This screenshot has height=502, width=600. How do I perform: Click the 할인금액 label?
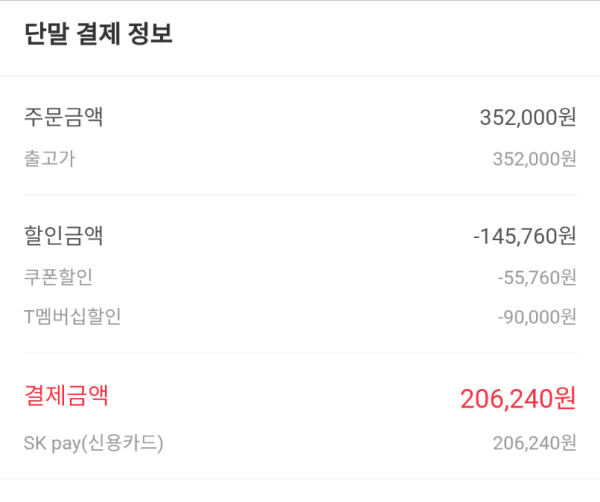click(64, 235)
